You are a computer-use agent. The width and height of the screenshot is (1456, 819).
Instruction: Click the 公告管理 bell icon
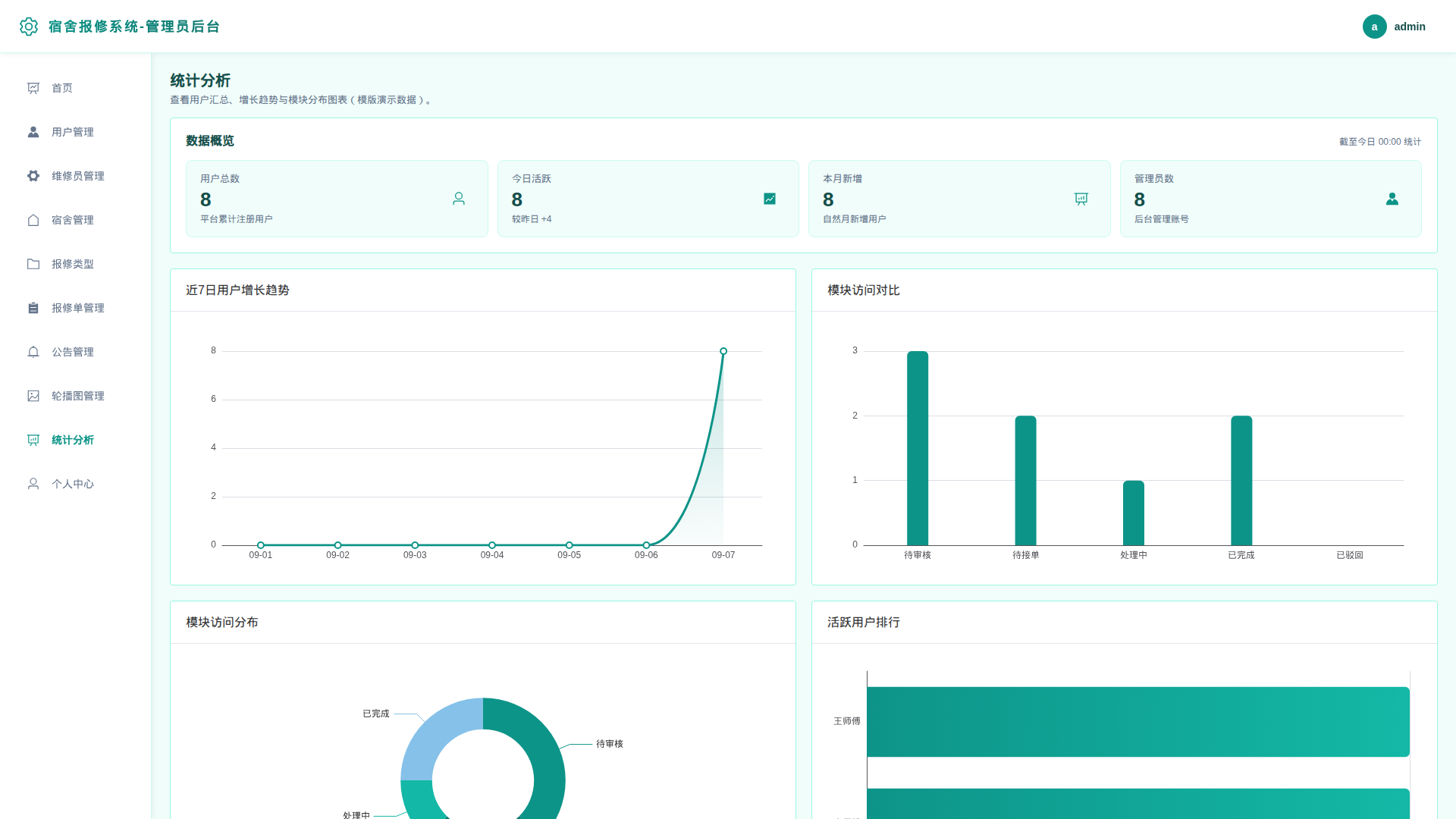point(33,352)
